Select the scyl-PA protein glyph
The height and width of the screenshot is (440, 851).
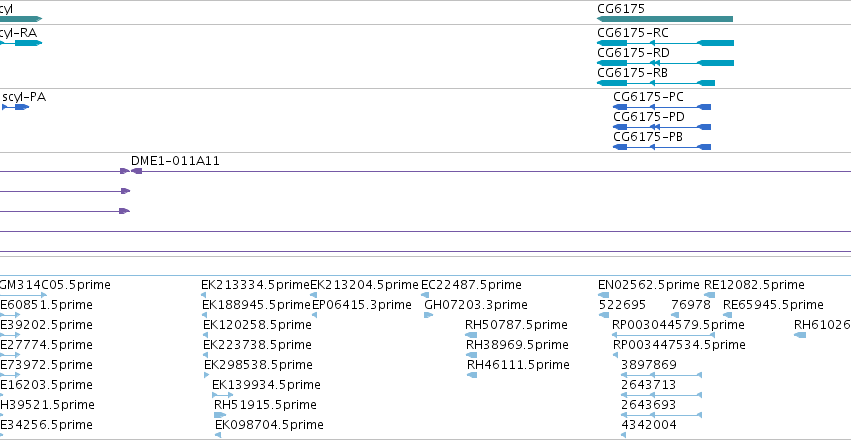[15, 107]
